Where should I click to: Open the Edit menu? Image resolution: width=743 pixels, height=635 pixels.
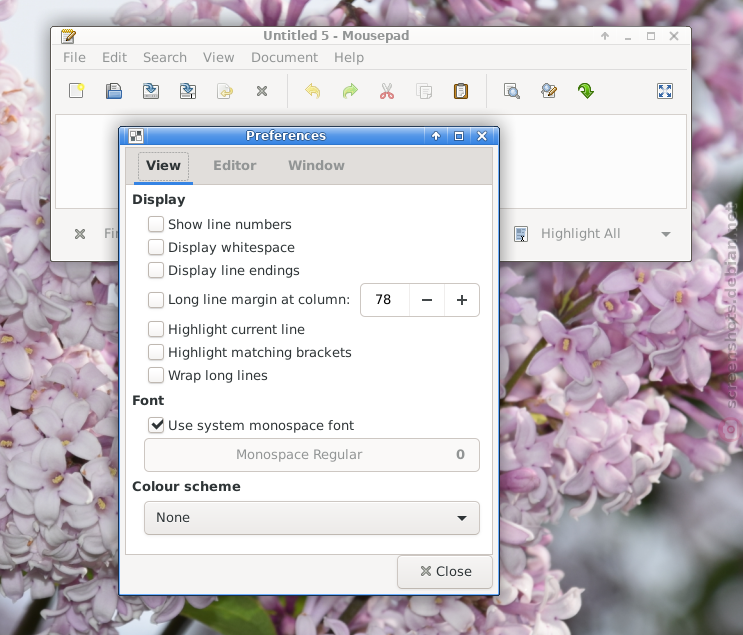(x=114, y=57)
